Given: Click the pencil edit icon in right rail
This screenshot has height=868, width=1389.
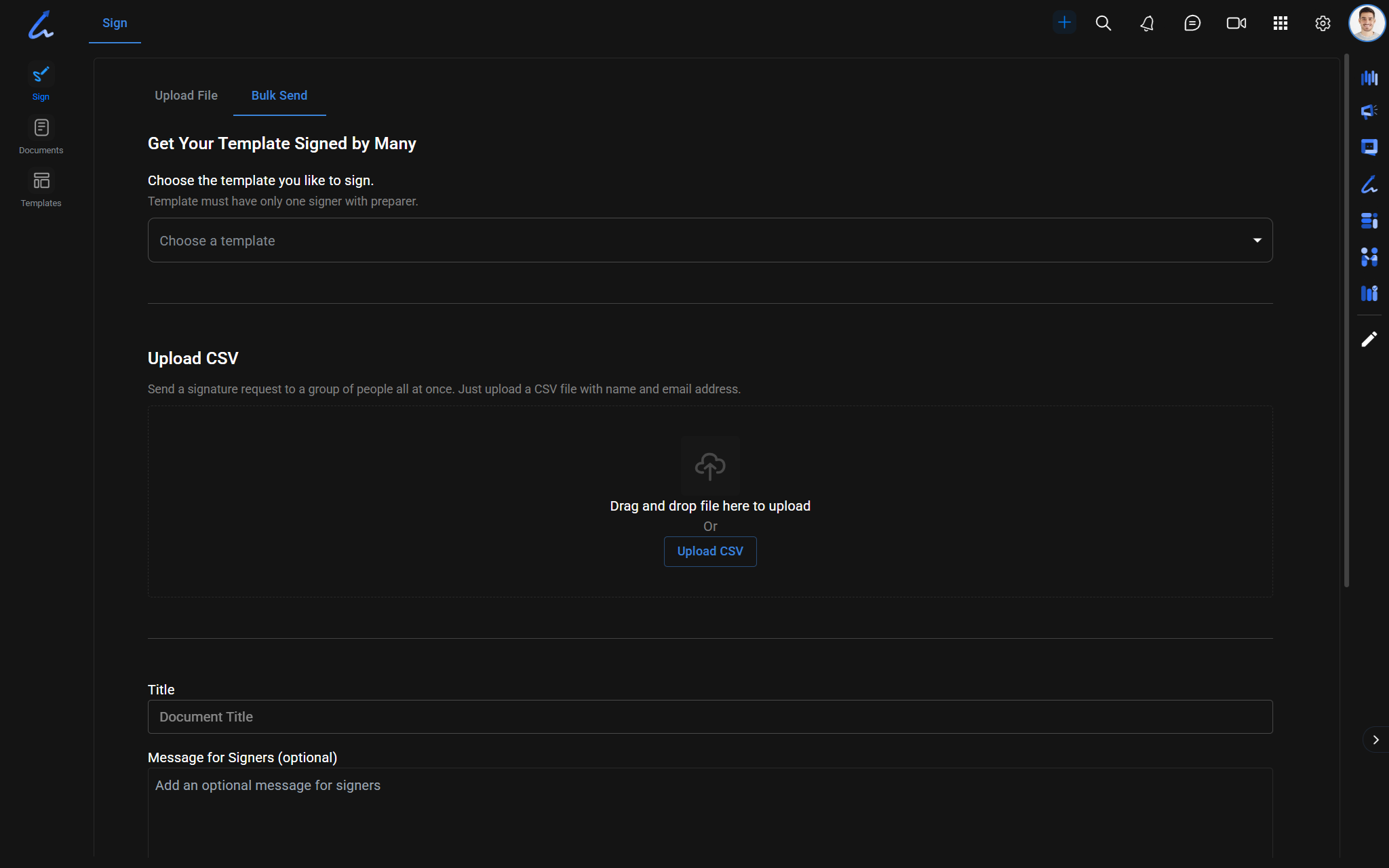Looking at the screenshot, I should click(1369, 339).
